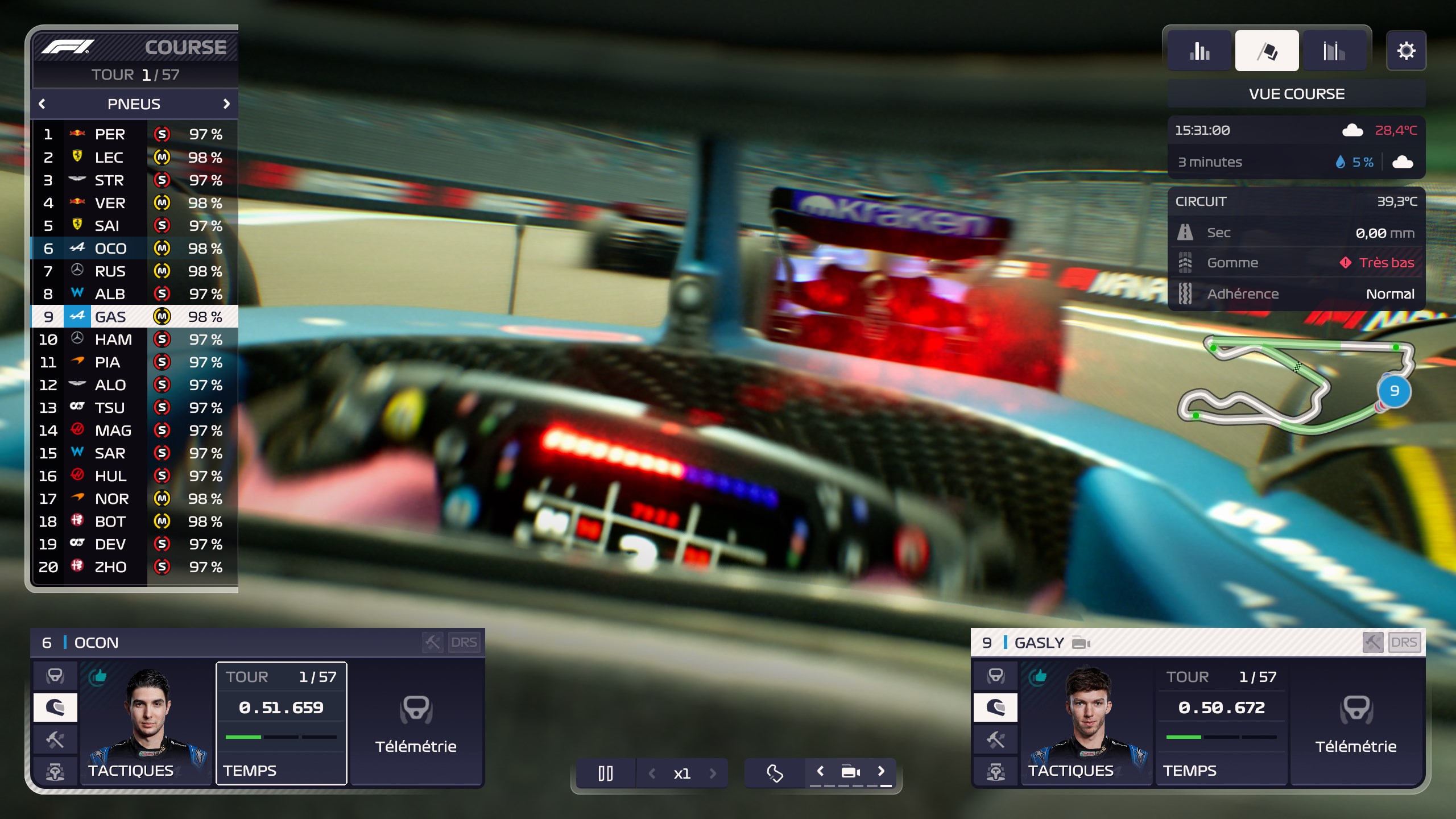Switch to the bar chart statistics view
The width and height of the screenshot is (1456, 819).
[1199, 51]
